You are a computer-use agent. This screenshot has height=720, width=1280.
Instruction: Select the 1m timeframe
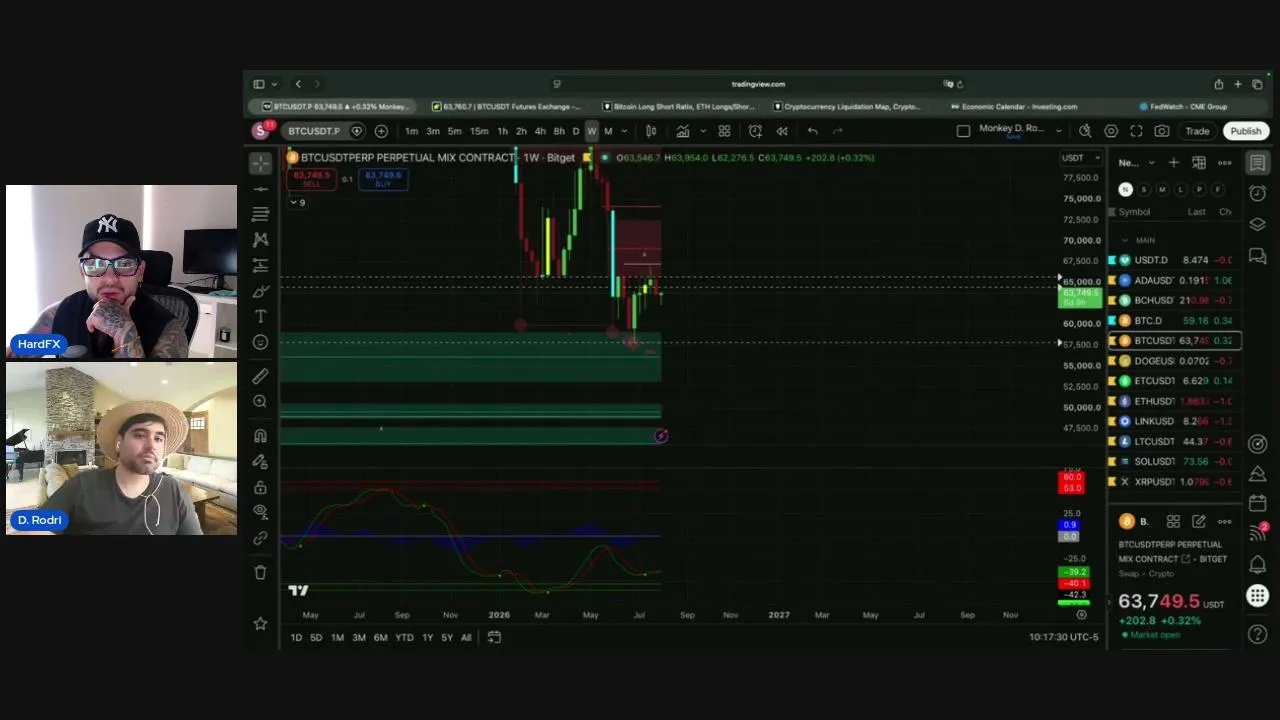411,131
